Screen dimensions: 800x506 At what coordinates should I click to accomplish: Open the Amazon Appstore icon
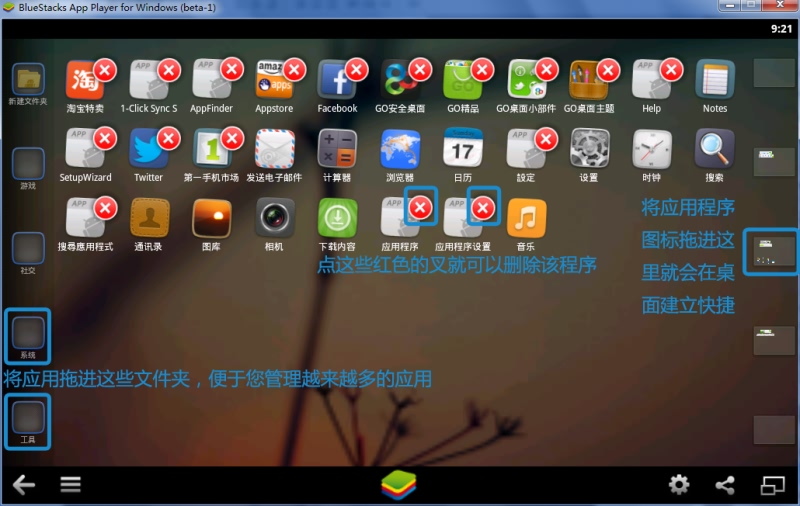[274, 80]
